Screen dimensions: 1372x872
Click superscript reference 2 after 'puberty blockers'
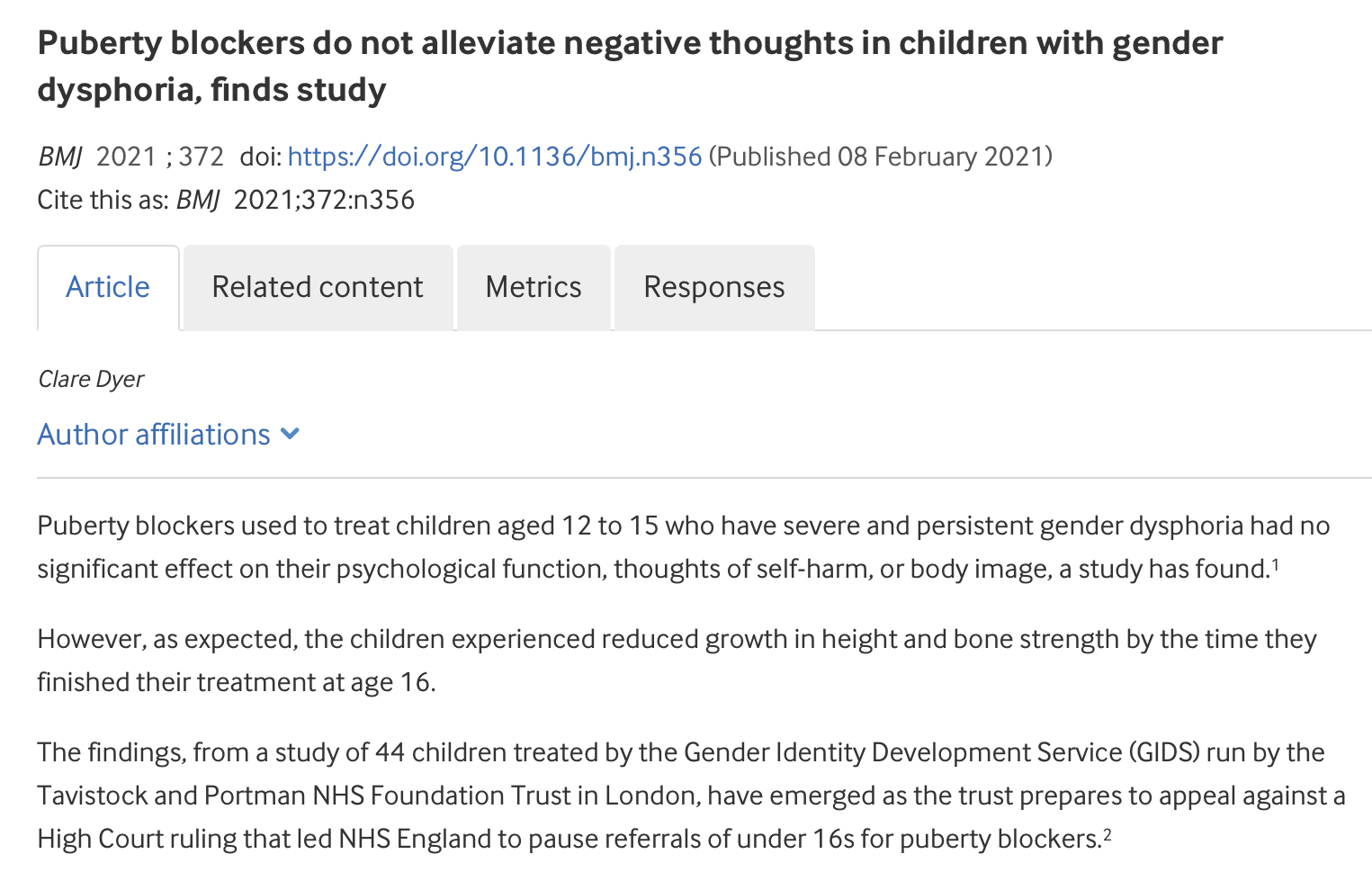pos(1107,834)
